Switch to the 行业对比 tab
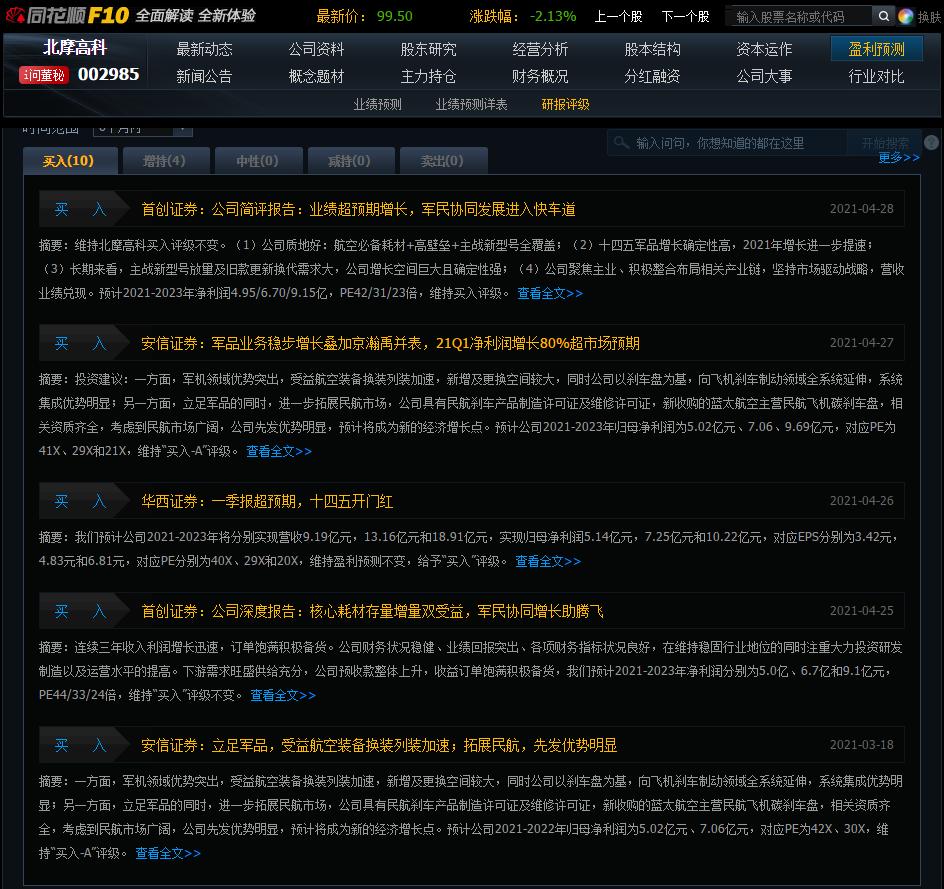Screen dimensions: 944x889 point(876,75)
